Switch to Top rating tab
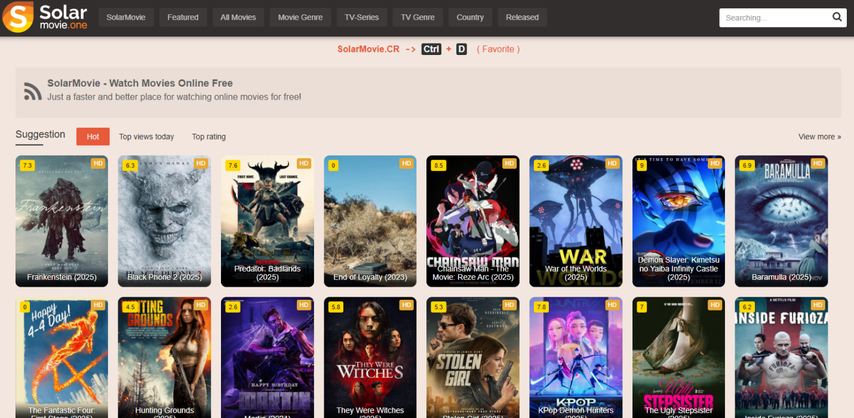854x418 pixels. point(209,137)
